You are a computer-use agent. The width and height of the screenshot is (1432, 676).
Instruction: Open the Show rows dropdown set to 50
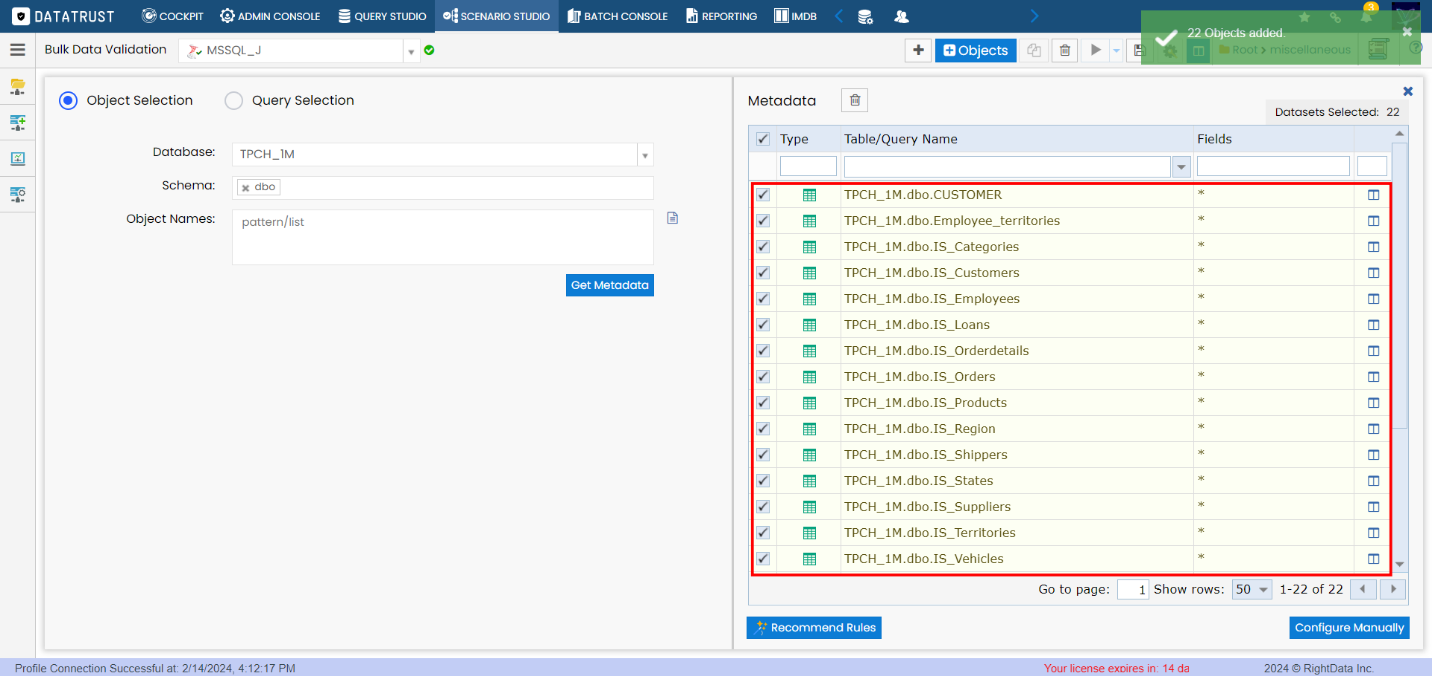1251,589
